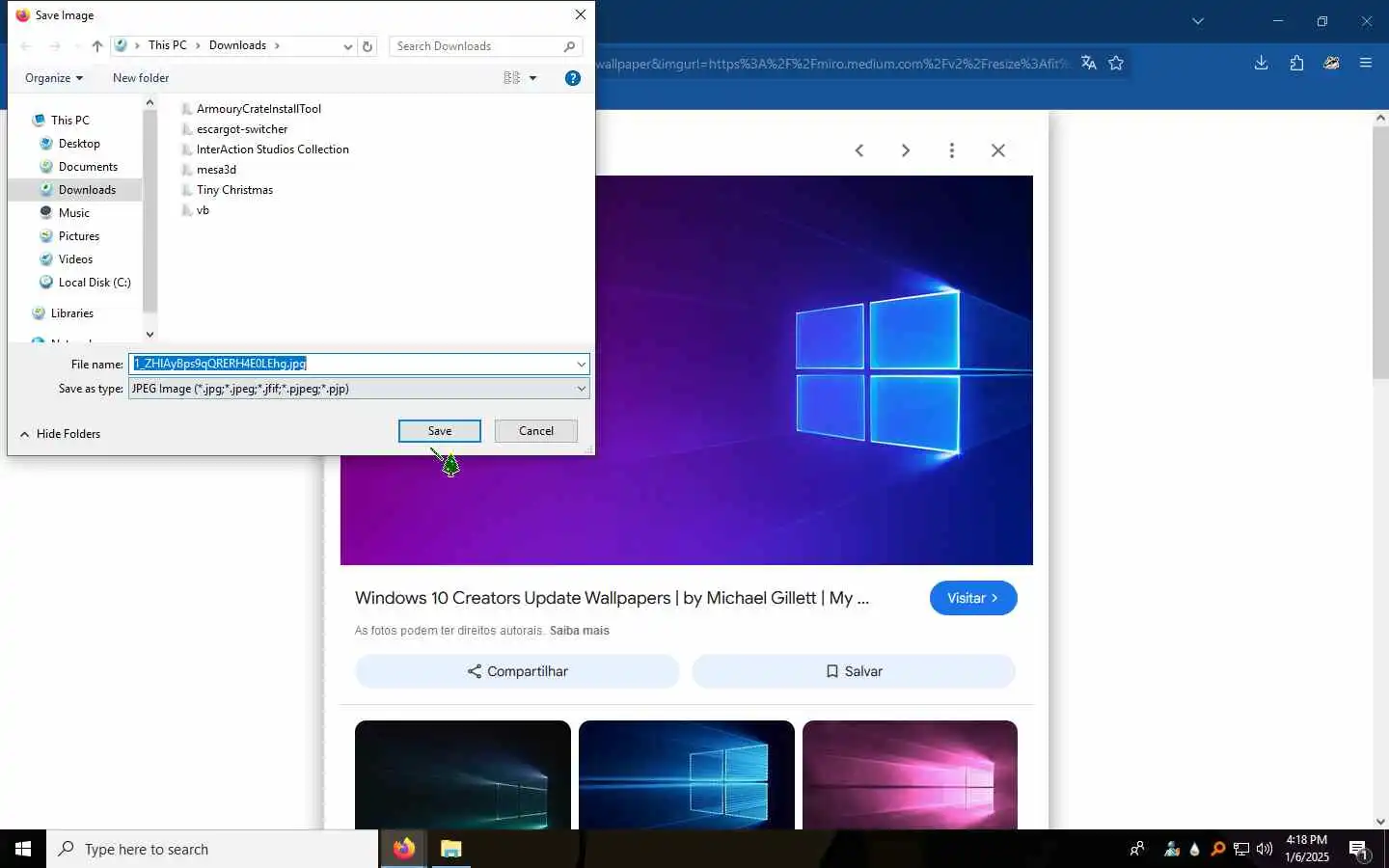
Task: Click the Save button
Action: 440,431
